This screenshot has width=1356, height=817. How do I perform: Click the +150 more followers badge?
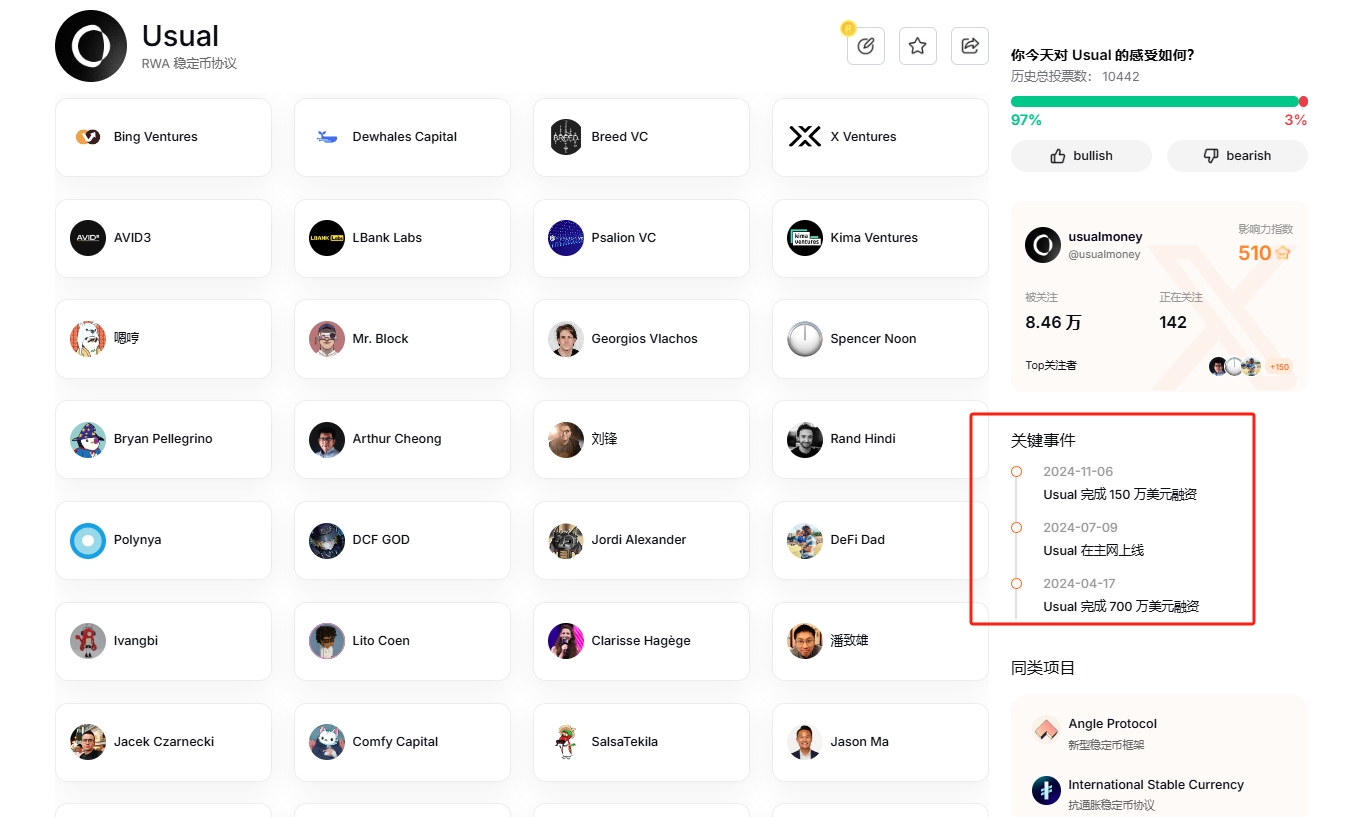pos(1279,367)
